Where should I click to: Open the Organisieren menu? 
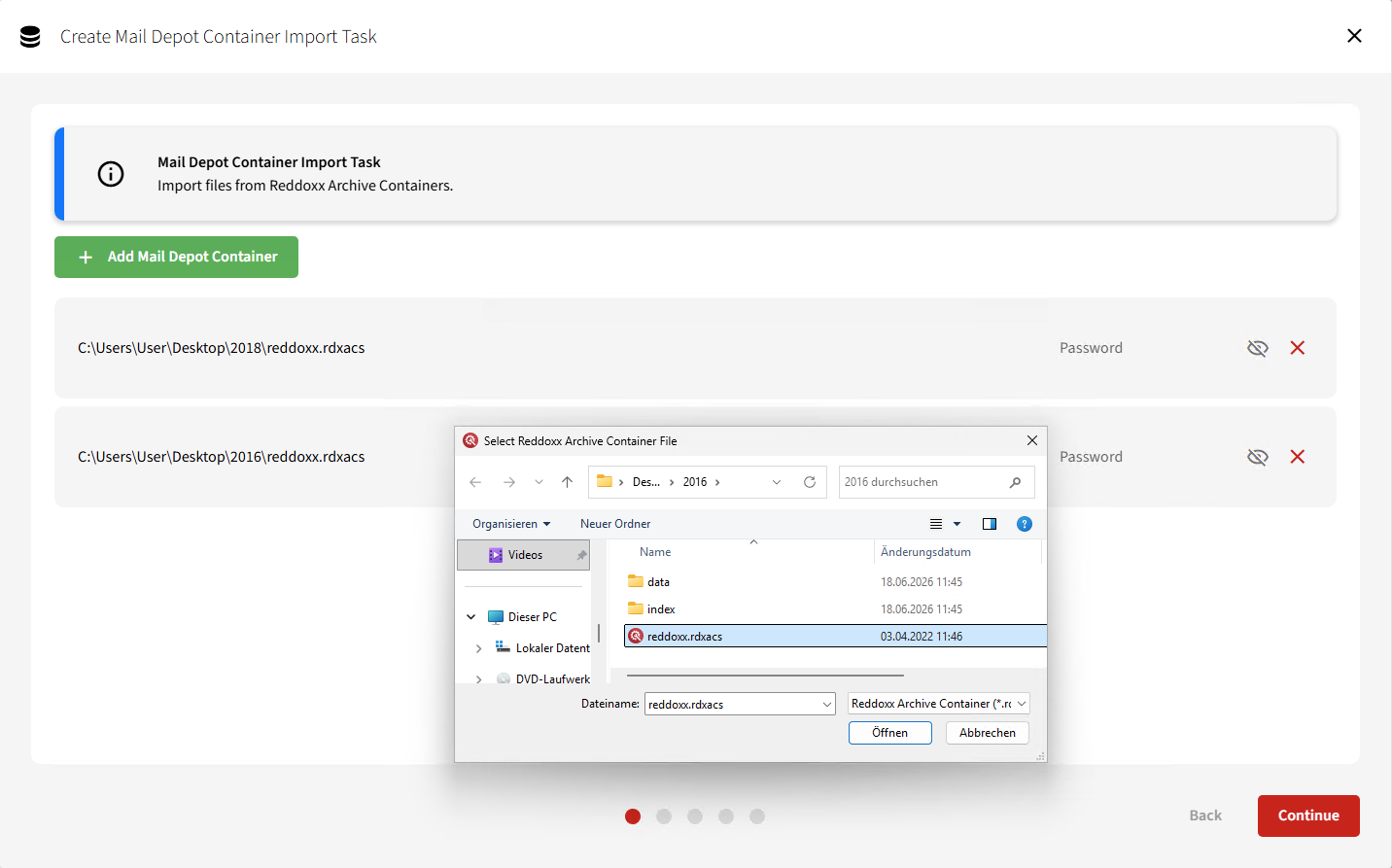[511, 524]
